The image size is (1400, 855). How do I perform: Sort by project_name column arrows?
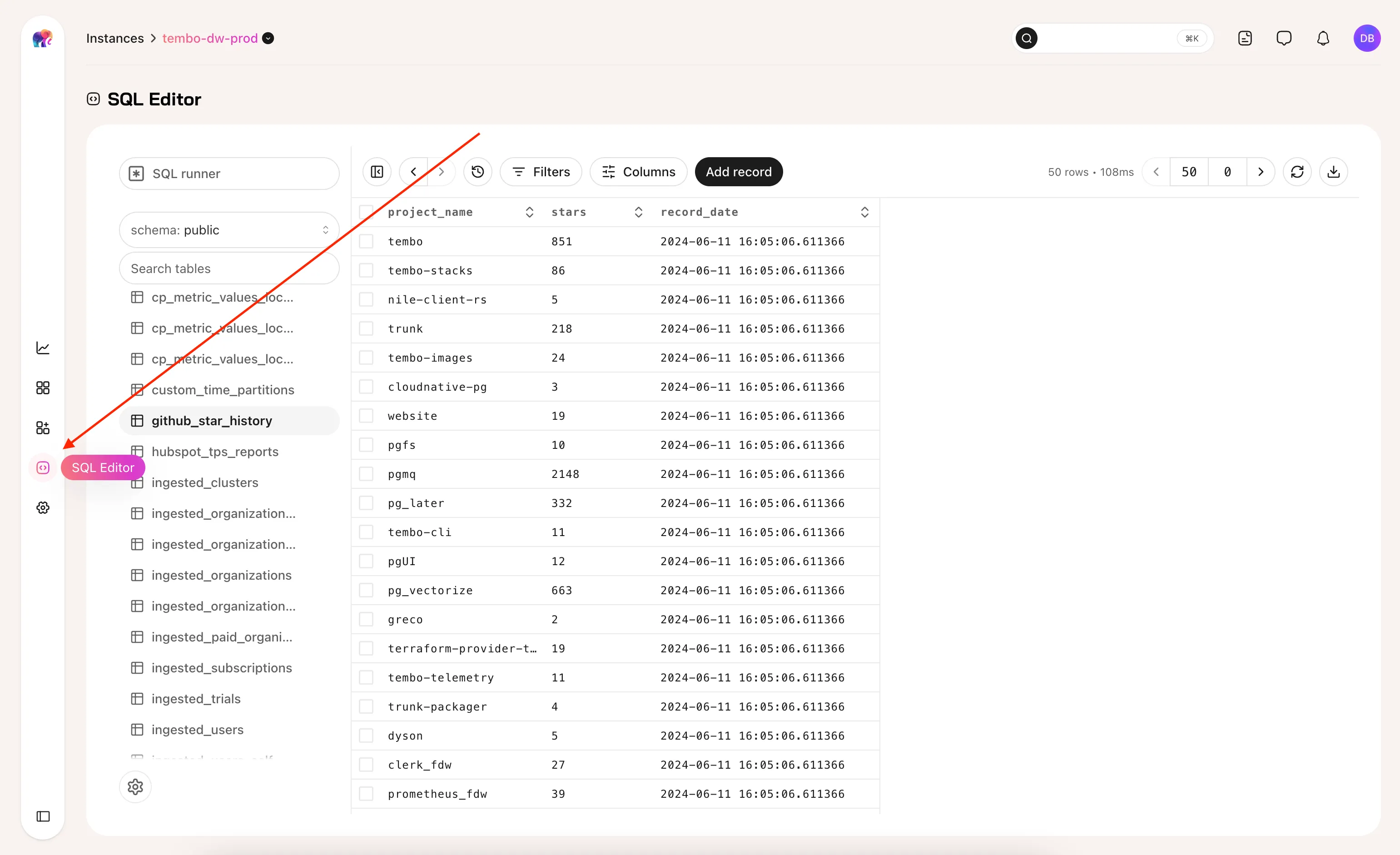[x=530, y=212]
